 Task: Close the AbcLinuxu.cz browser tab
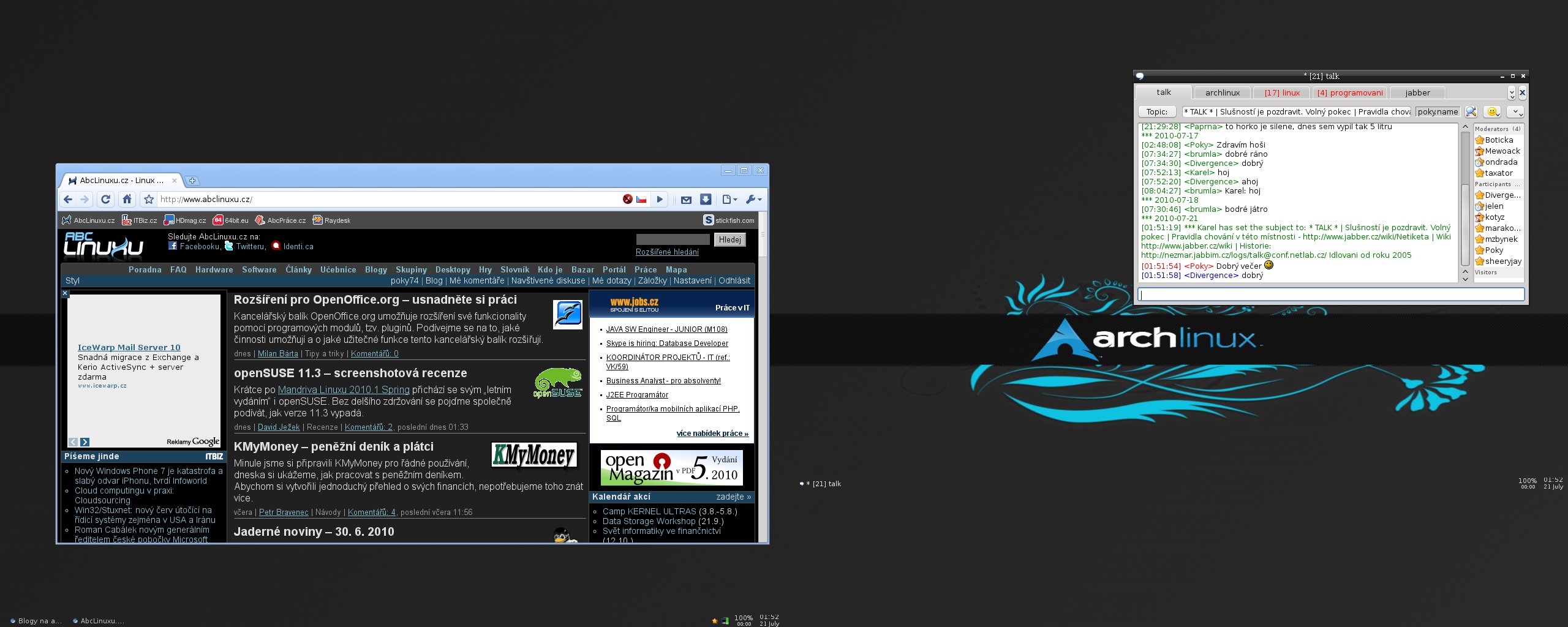(x=175, y=181)
